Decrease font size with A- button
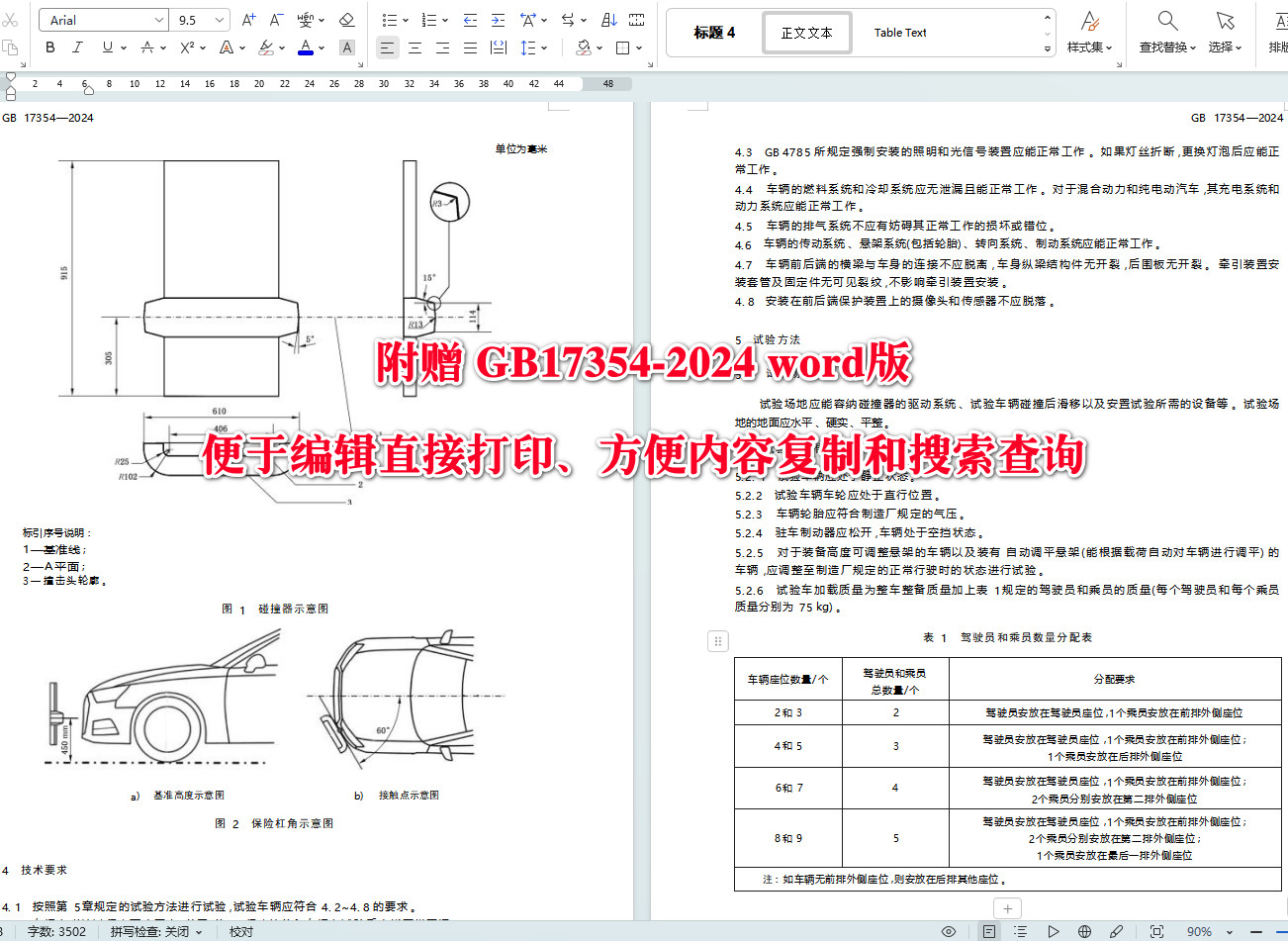Image resolution: width=1288 pixels, height=941 pixels. 276,20
